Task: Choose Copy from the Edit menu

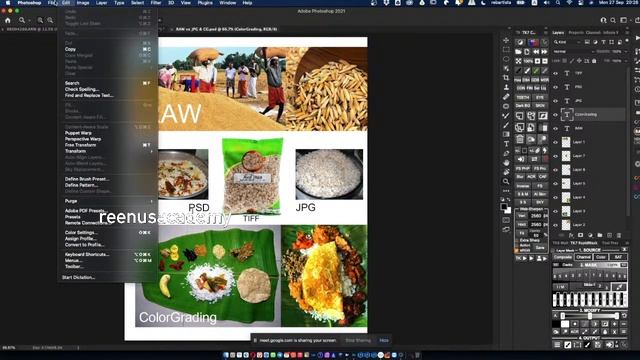Action: click(108, 49)
